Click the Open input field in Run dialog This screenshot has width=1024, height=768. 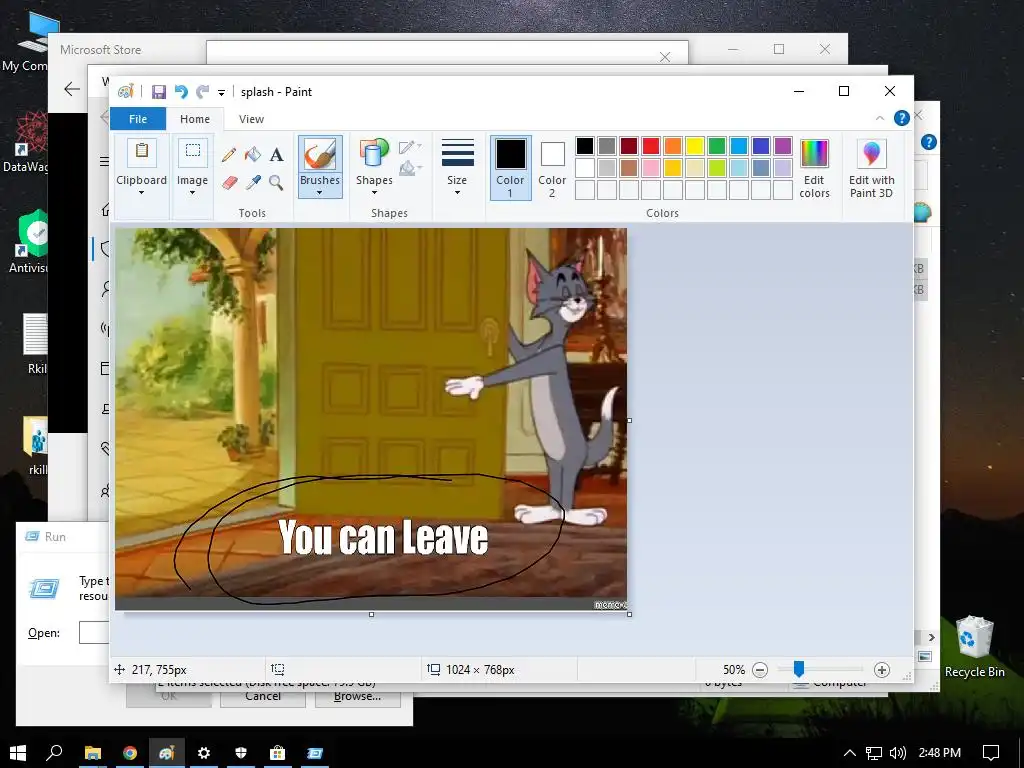tap(95, 632)
